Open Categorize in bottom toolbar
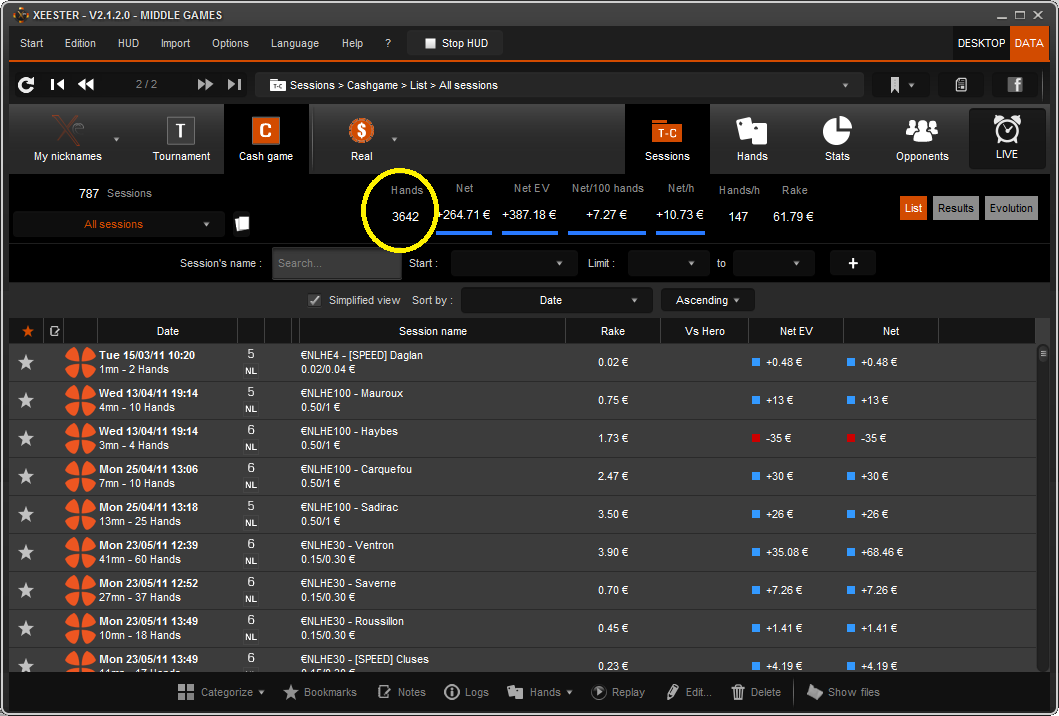 coord(221,692)
